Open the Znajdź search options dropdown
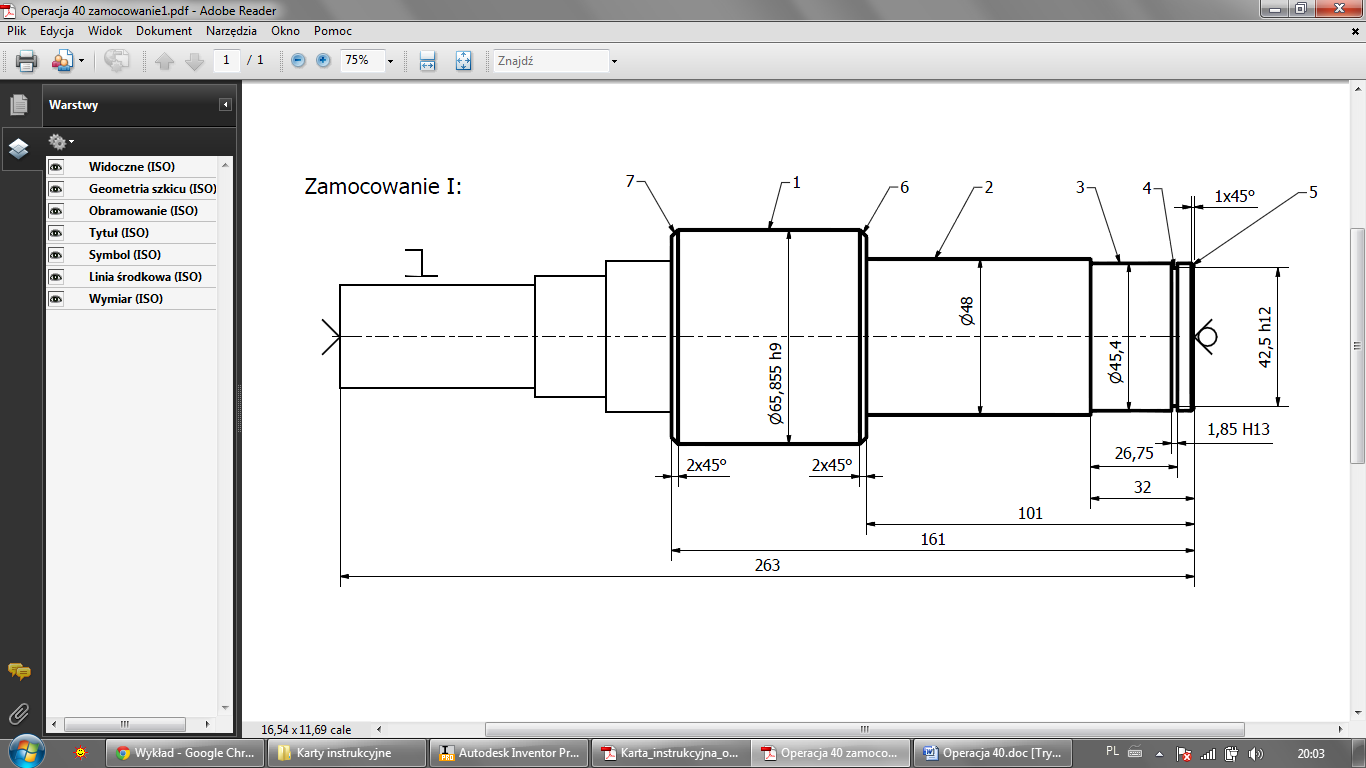 pyautogui.click(x=614, y=61)
